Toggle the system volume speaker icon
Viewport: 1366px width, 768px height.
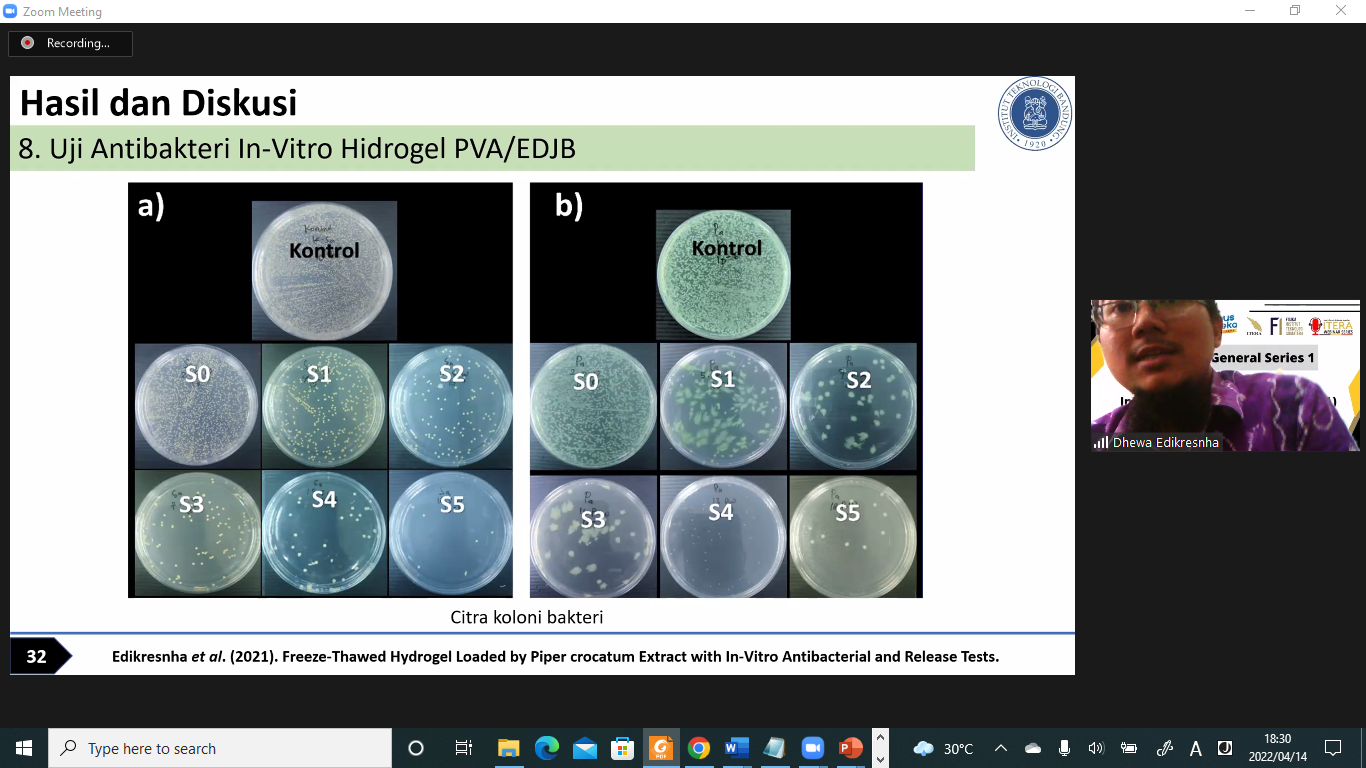[1095, 748]
